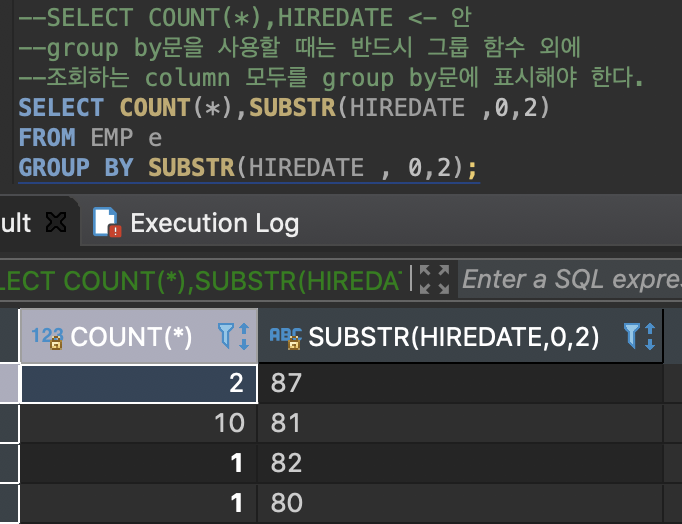Image resolution: width=682 pixels, height=524 pixels.
Task: Select the COUNT(*) column header
Action: [139, 336]
